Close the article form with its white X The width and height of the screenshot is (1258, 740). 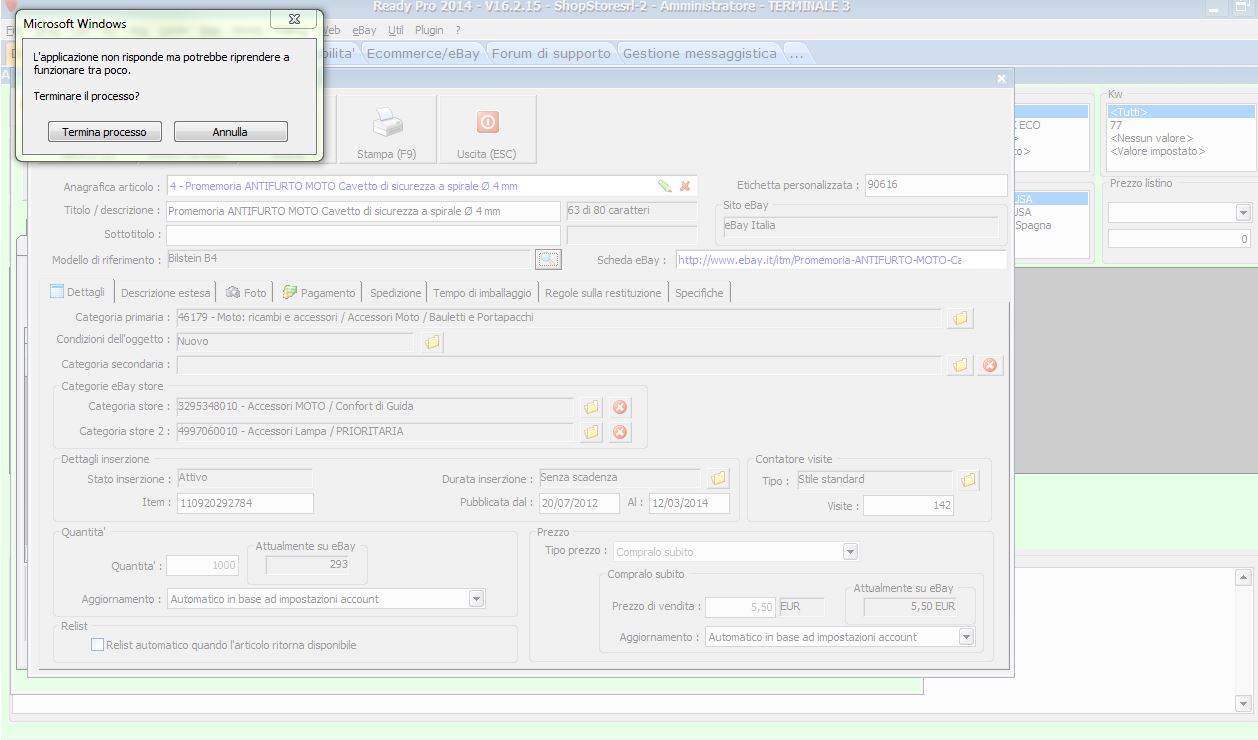[1002, 78]
